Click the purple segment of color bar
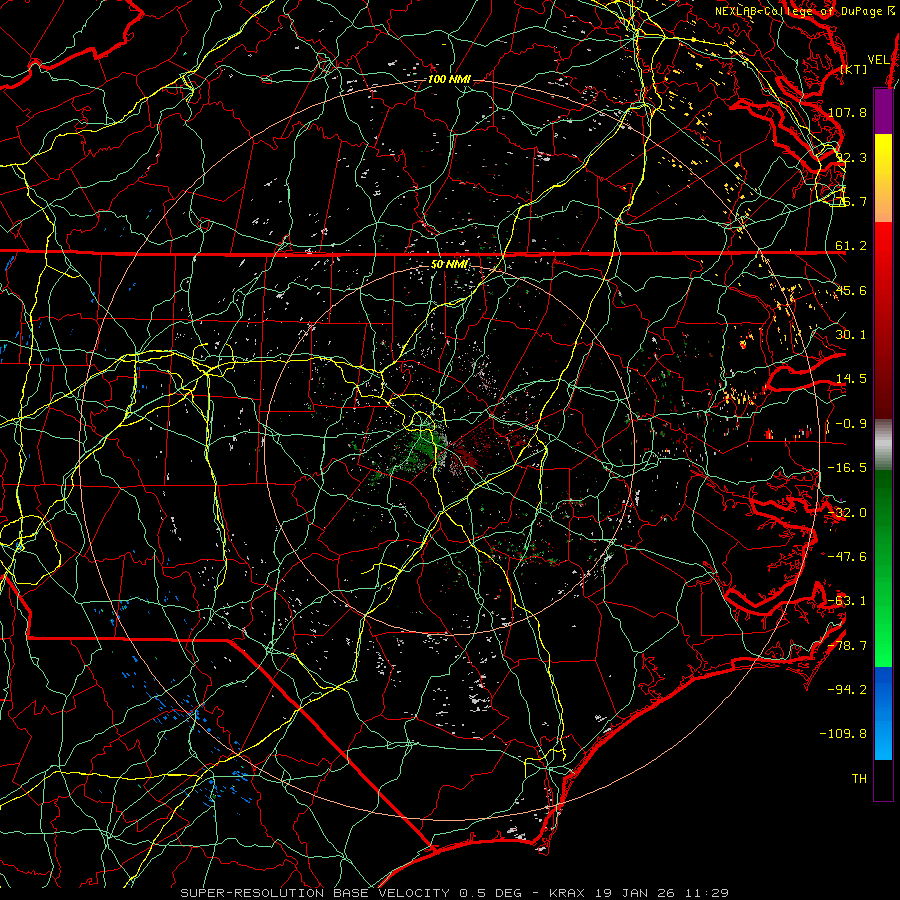Screen dimensions: 900x900 coord(883,112)
